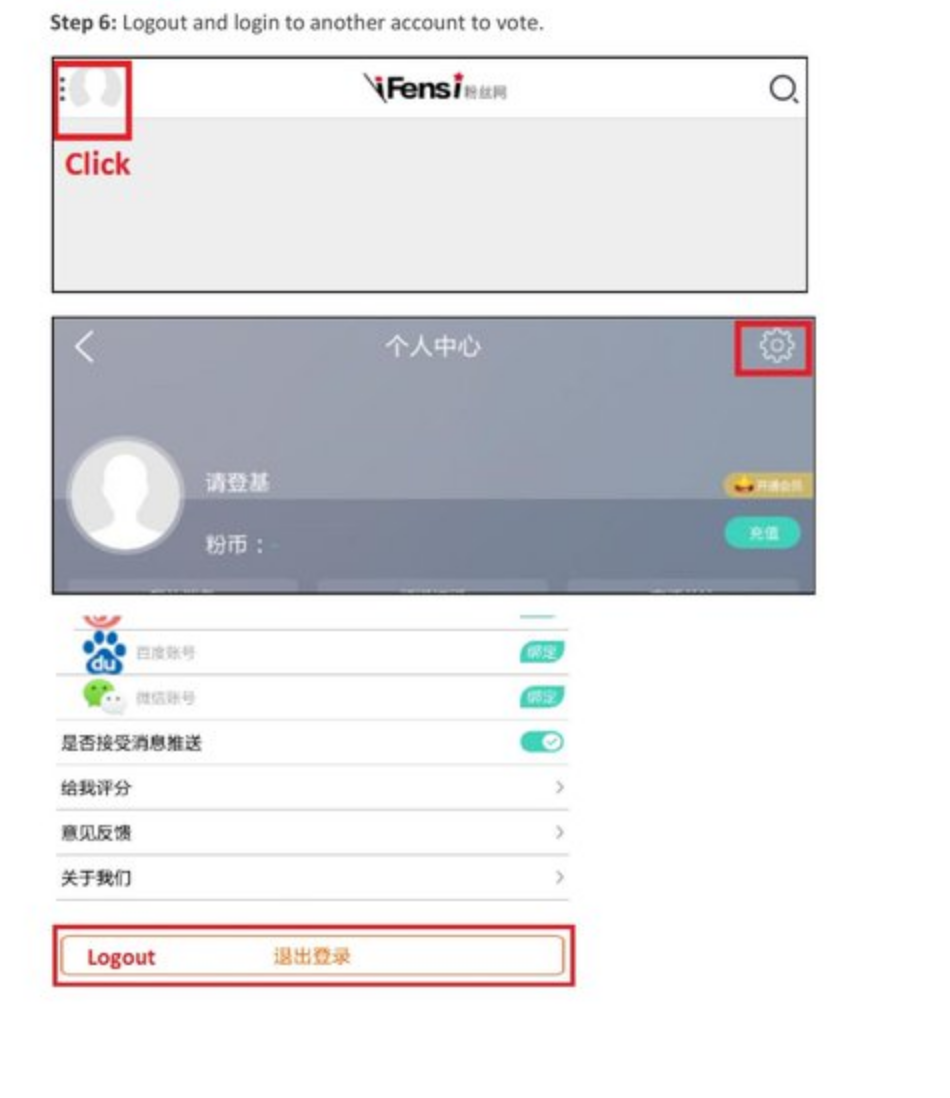Click the 请登基 login name text
Screen dimensions: 950x1098
[237, 482]
